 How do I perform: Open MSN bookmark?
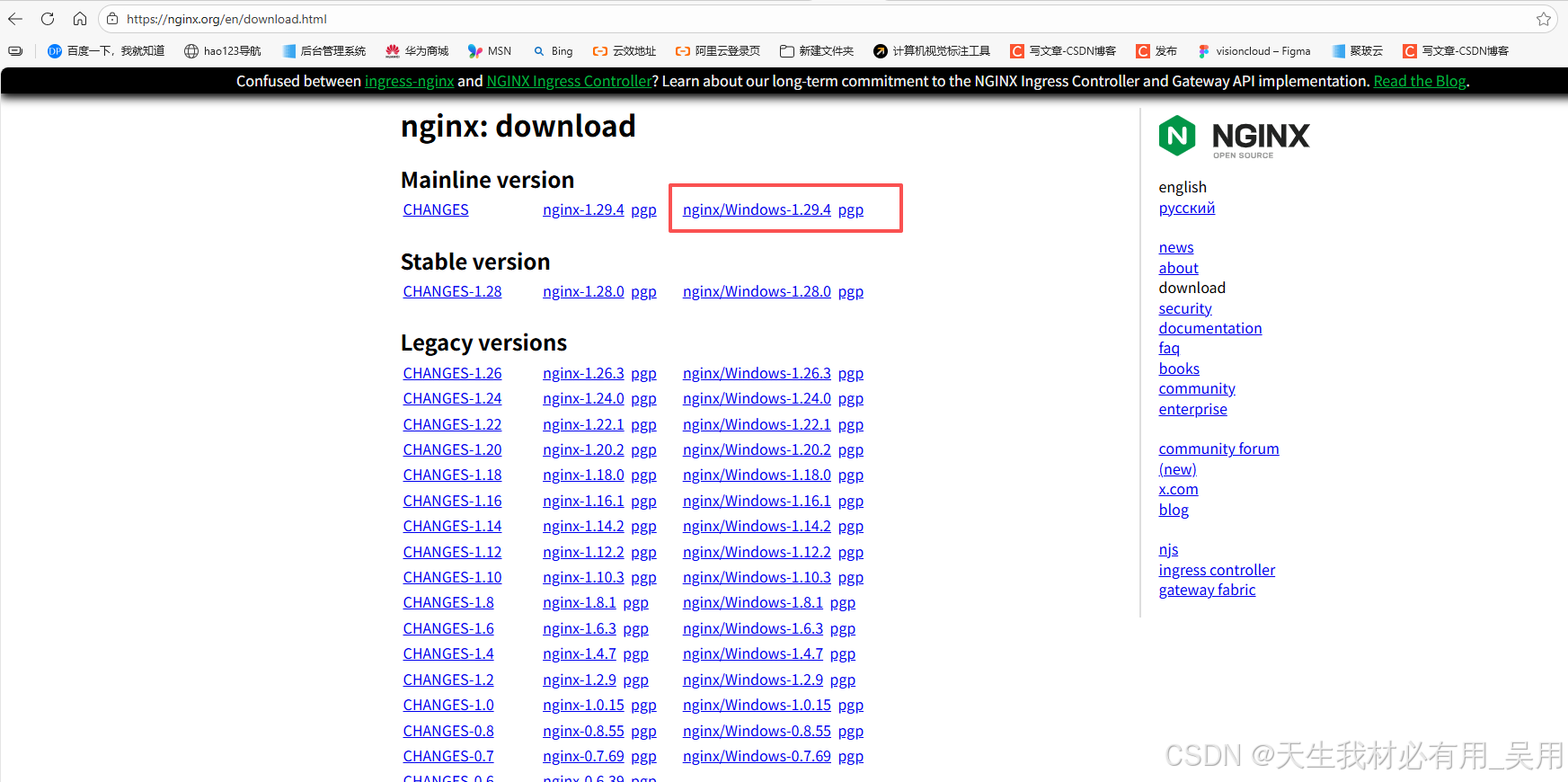[490, 51]
